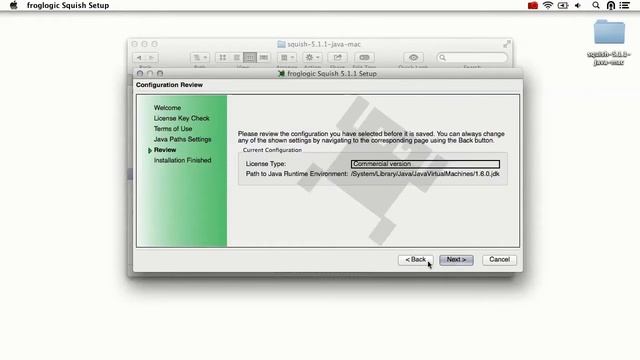The height and width of the screenshot is (360, 640).
Task: Click the Finder window forward arrow
Action: pyautogui.click(x=152, y=58)
